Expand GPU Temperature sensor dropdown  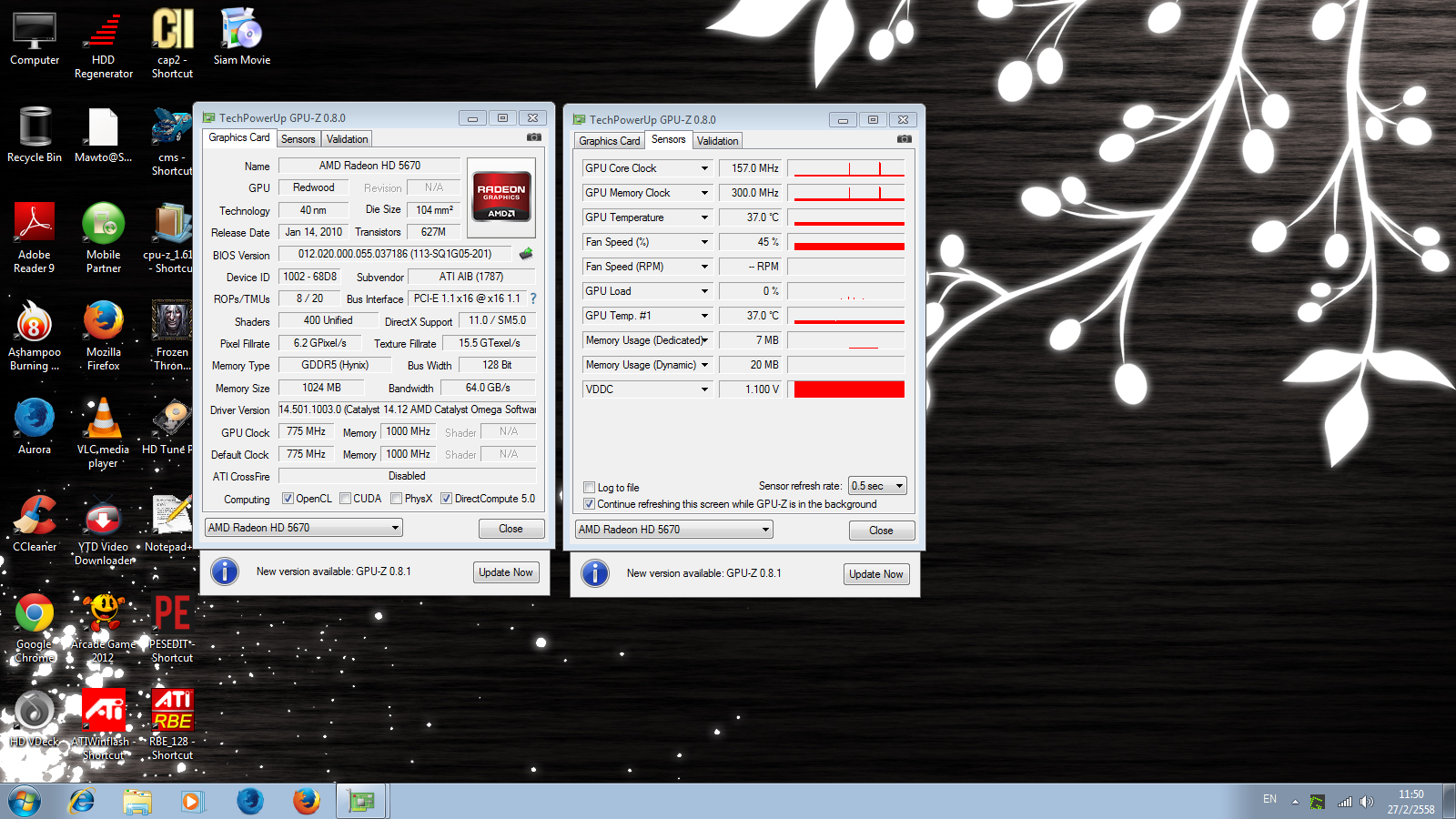pyautogui.click(x=704, y=217)
